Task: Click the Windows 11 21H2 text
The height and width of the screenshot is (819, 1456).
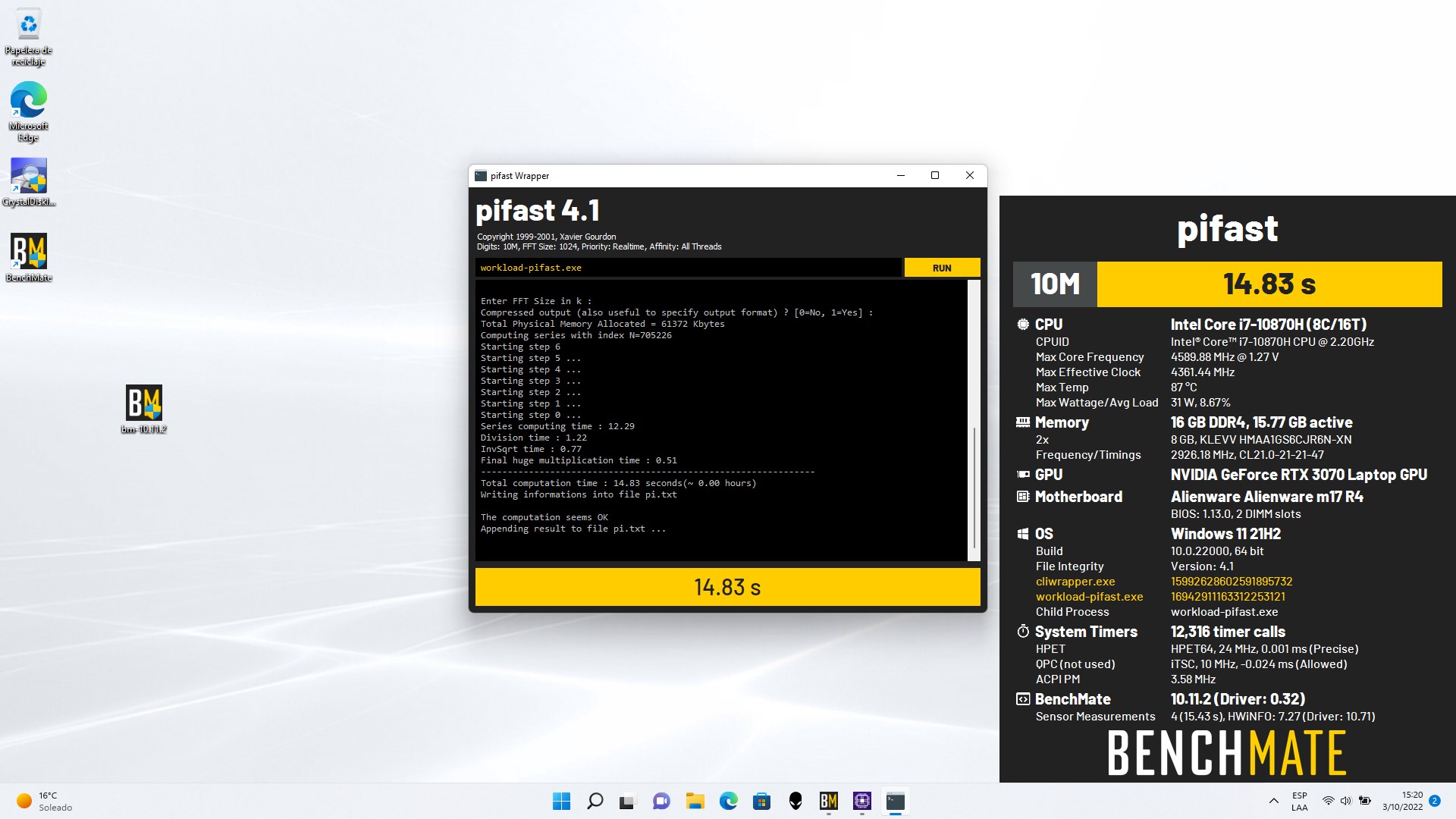Action: [1225, 534]
